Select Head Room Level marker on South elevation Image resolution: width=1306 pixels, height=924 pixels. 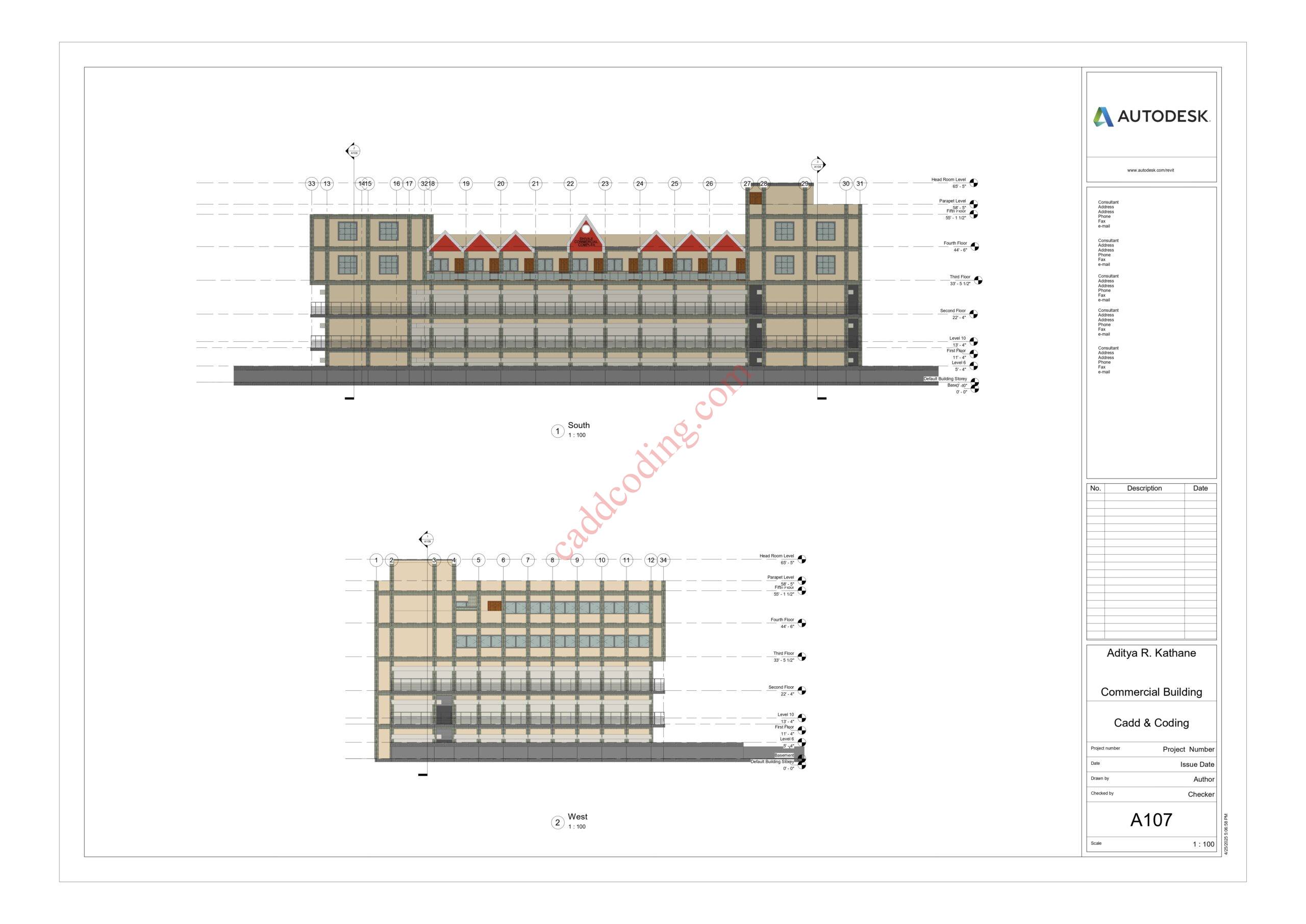pos(973,183)
